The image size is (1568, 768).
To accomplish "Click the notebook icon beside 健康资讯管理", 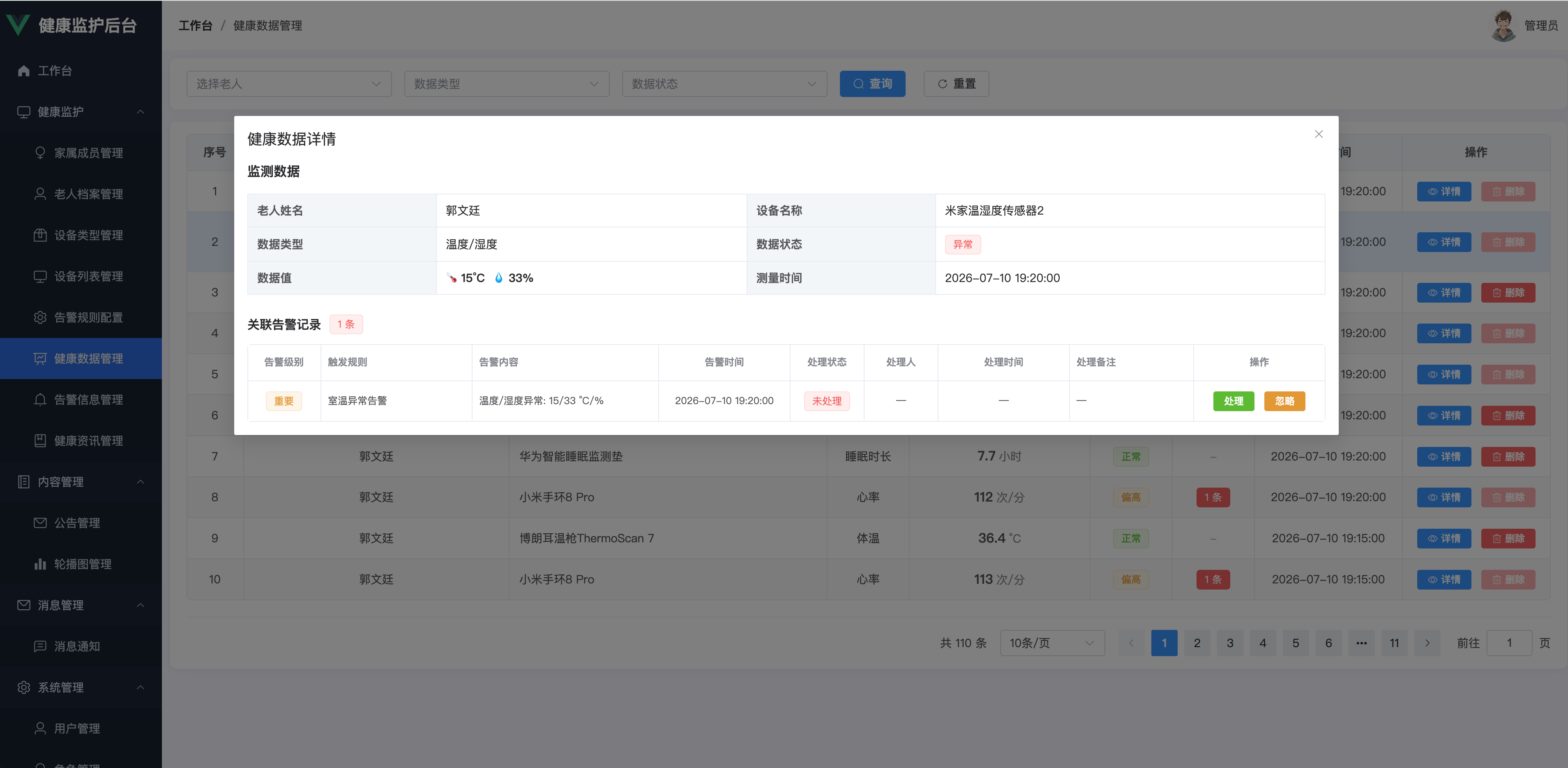I will (x=40, y=441).
